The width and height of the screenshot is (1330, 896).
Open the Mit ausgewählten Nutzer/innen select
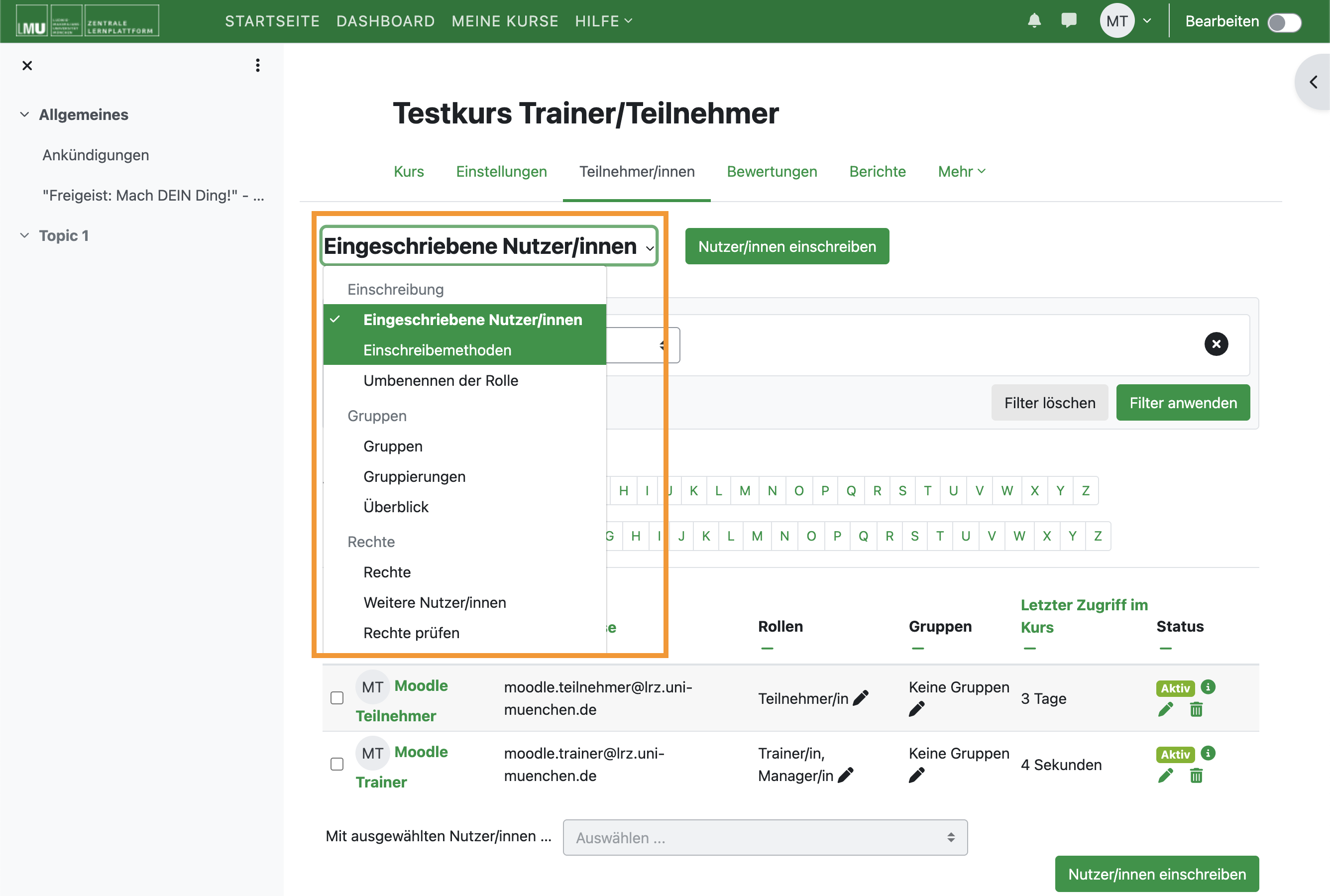click(765, 837)
